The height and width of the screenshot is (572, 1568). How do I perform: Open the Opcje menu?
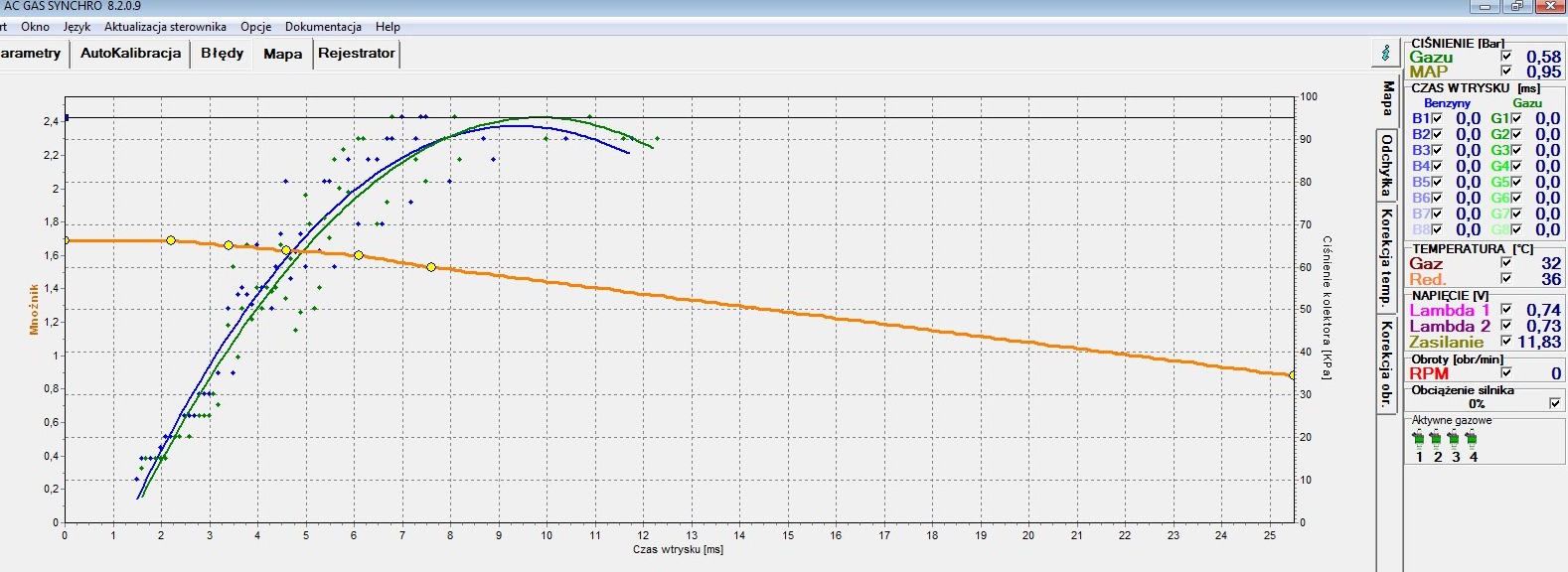[x=255, y=27]
